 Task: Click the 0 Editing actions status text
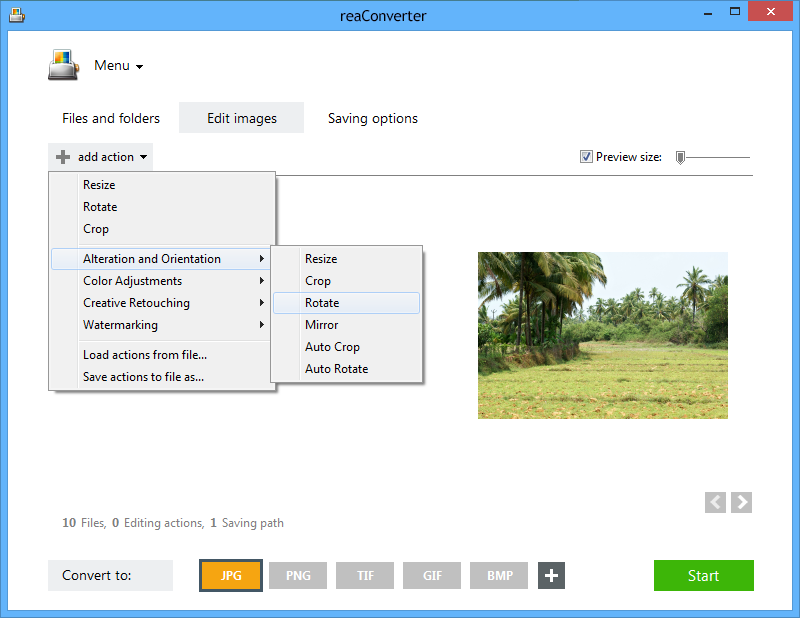[158, 523]
